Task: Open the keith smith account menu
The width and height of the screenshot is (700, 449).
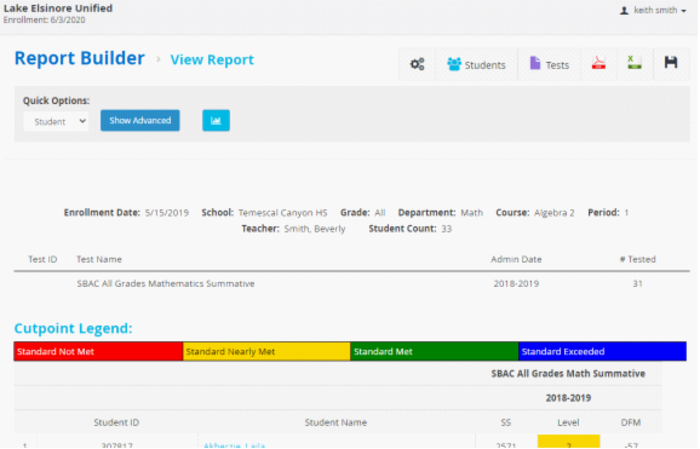Action: point(660,10)
